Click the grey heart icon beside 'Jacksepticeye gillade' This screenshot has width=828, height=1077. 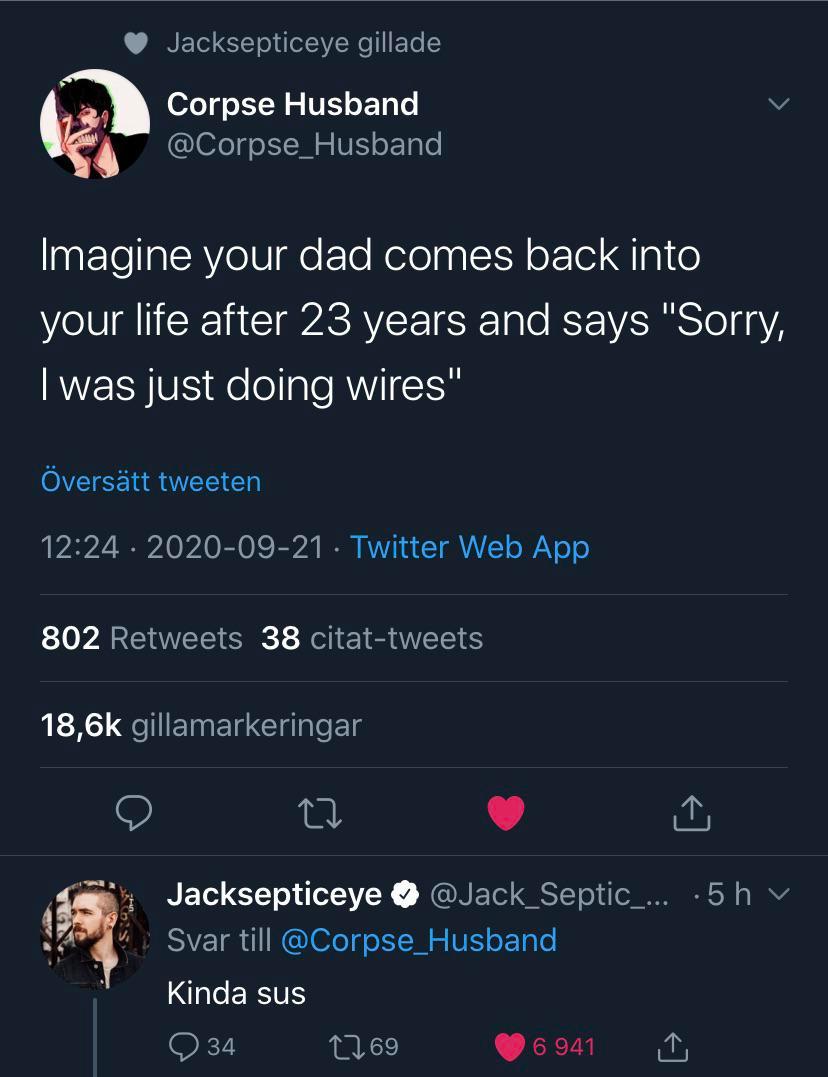[x=136, y=43]
